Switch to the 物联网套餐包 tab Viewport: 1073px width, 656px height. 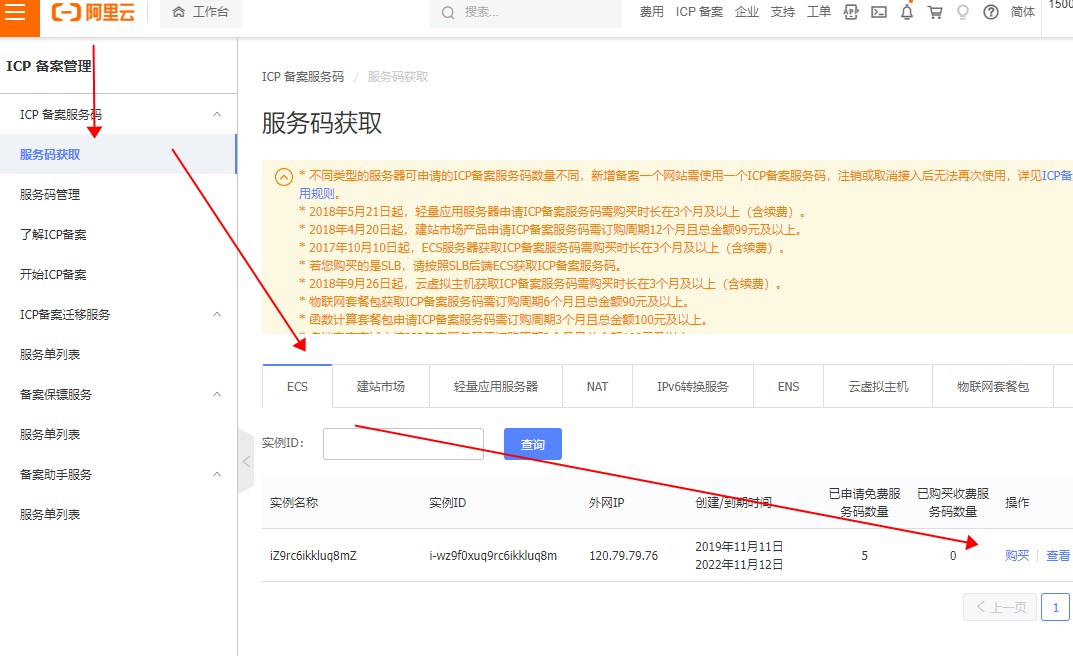pos(993,386)
